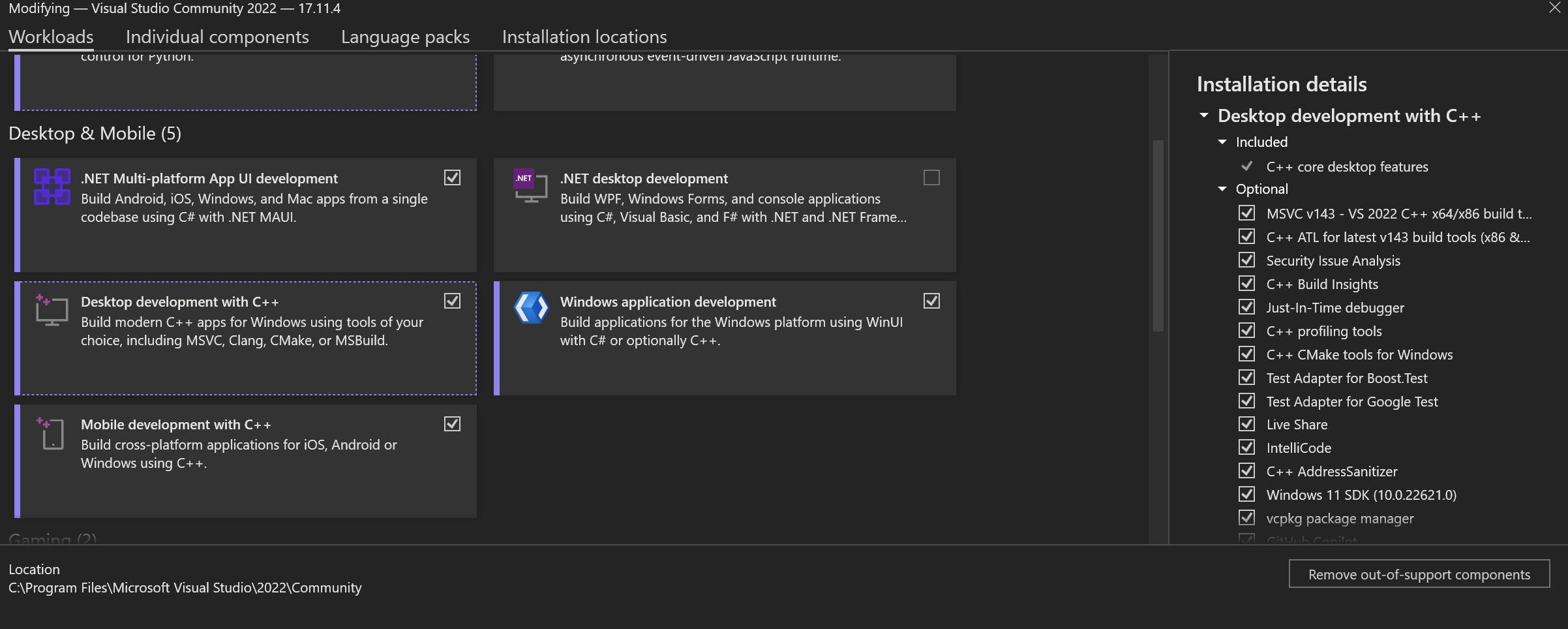
Task: Uncheck Desktop development with C++ workload
Action: (x=452, y=301)
